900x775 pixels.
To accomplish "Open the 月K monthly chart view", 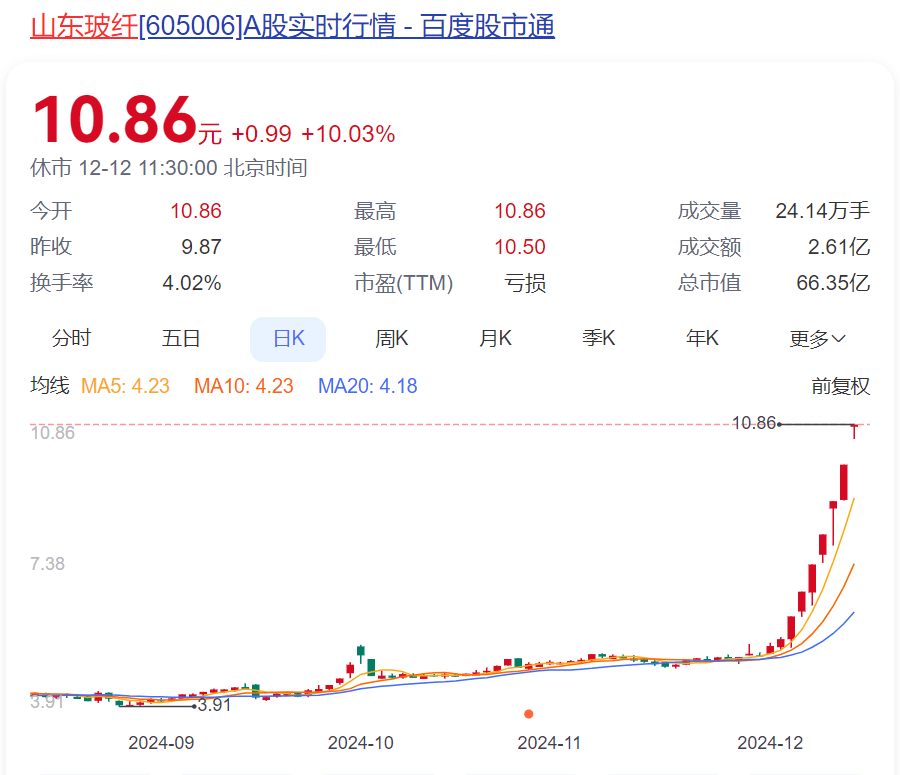I will (494, 338).
